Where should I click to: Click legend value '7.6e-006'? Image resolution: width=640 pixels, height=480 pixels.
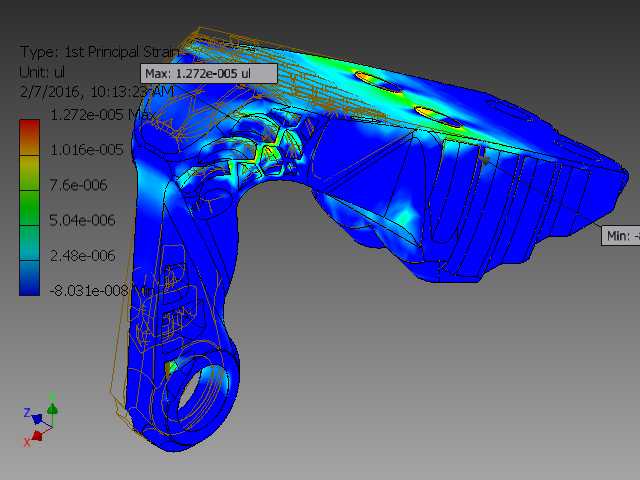(78, 185)
